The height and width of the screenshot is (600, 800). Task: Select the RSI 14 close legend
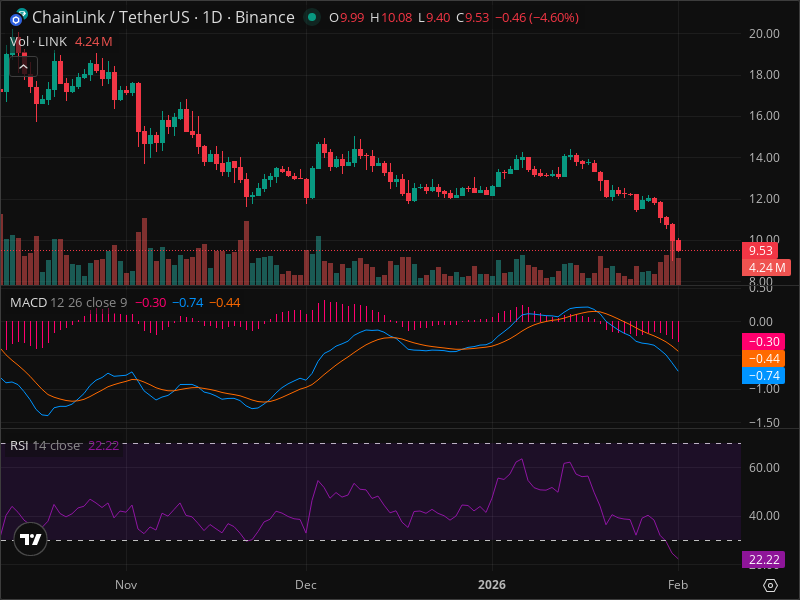click(45, 445)
